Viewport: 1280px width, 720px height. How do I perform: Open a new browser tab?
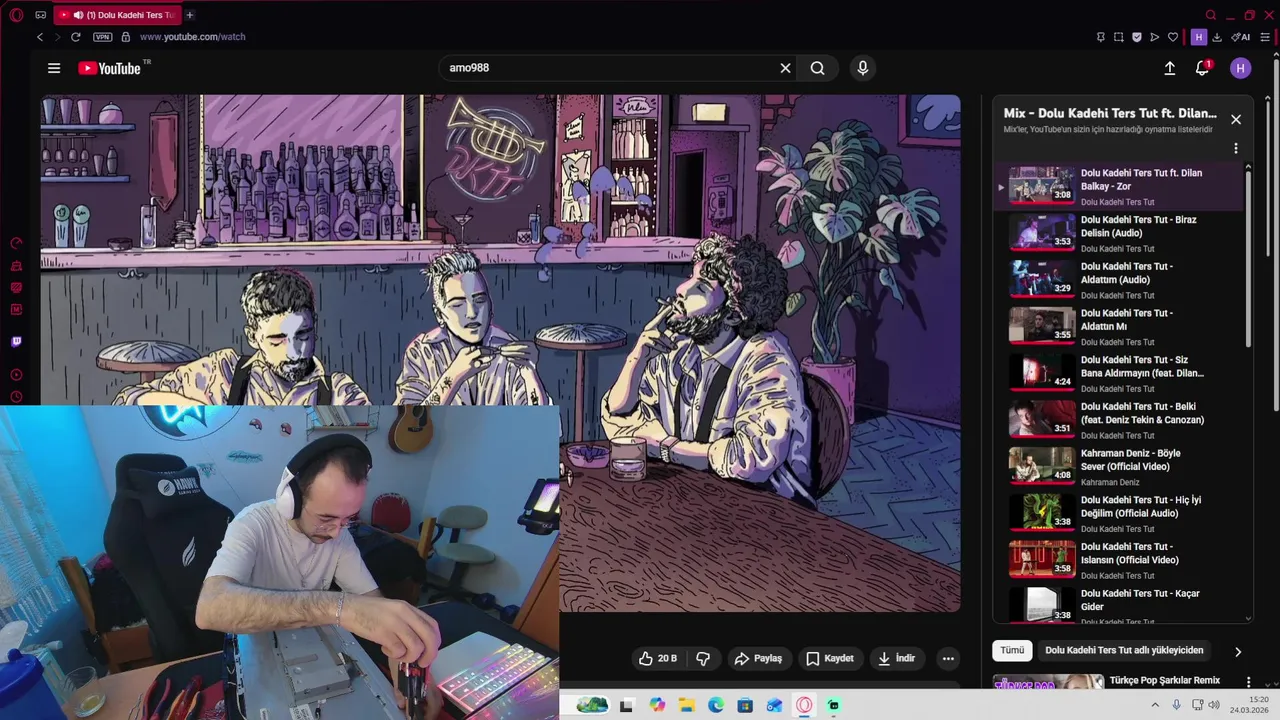point(189,15)
